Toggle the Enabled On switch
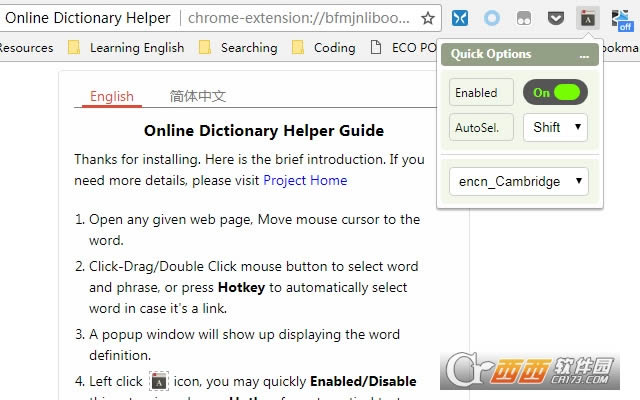 point(555,92)
